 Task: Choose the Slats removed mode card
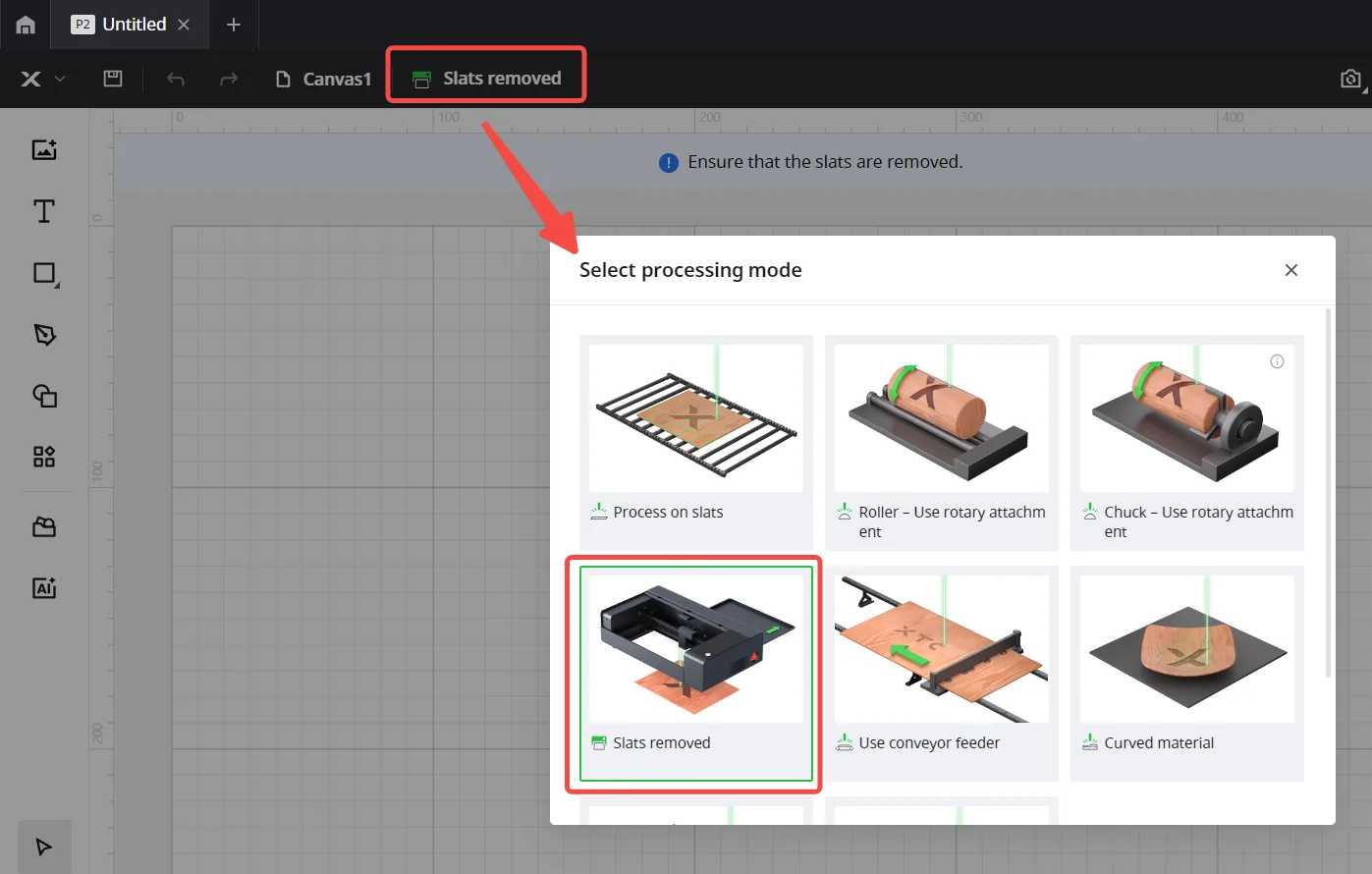tap(696, 674)
